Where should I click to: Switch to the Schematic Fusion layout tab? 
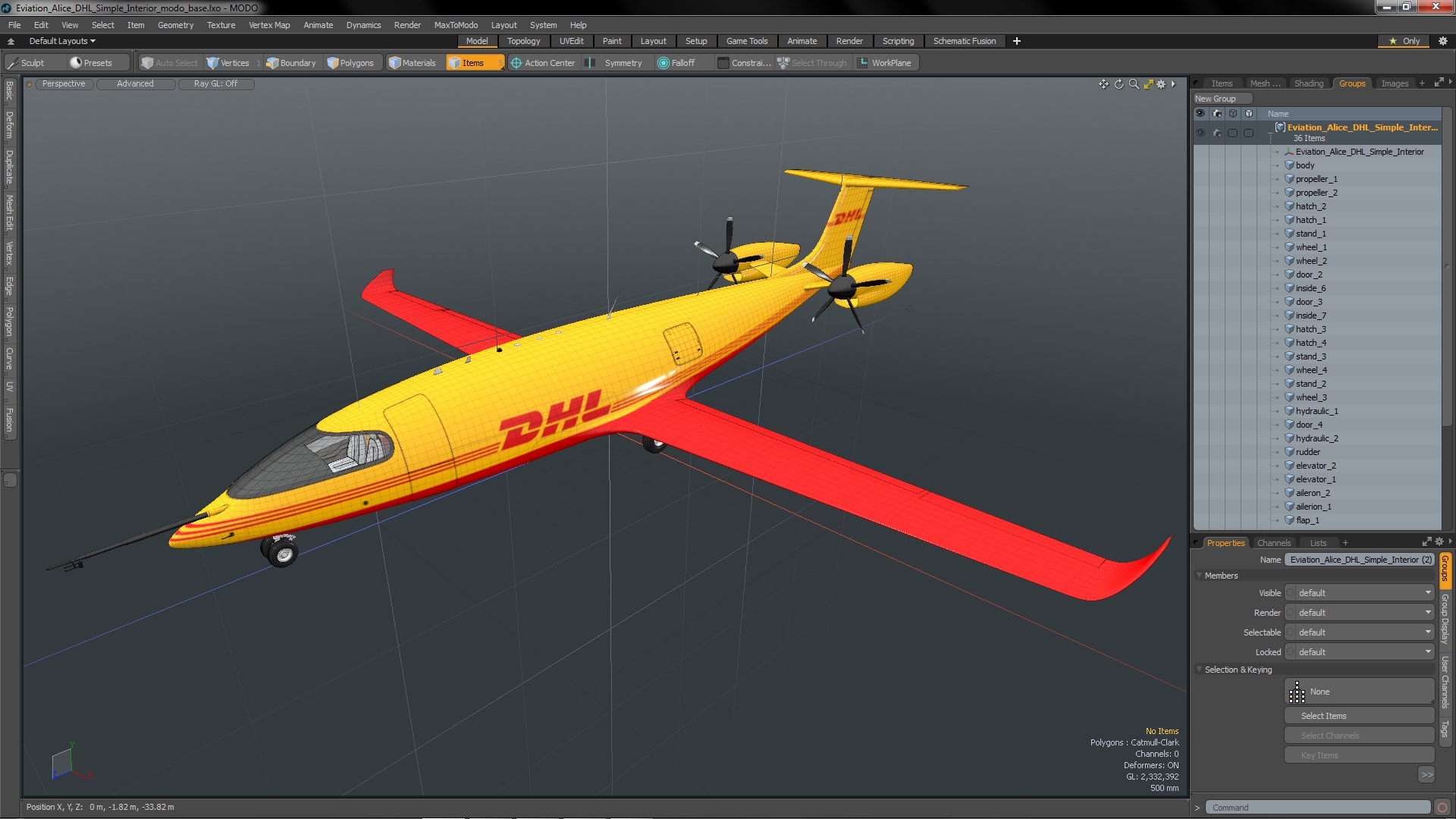point(964,41)
